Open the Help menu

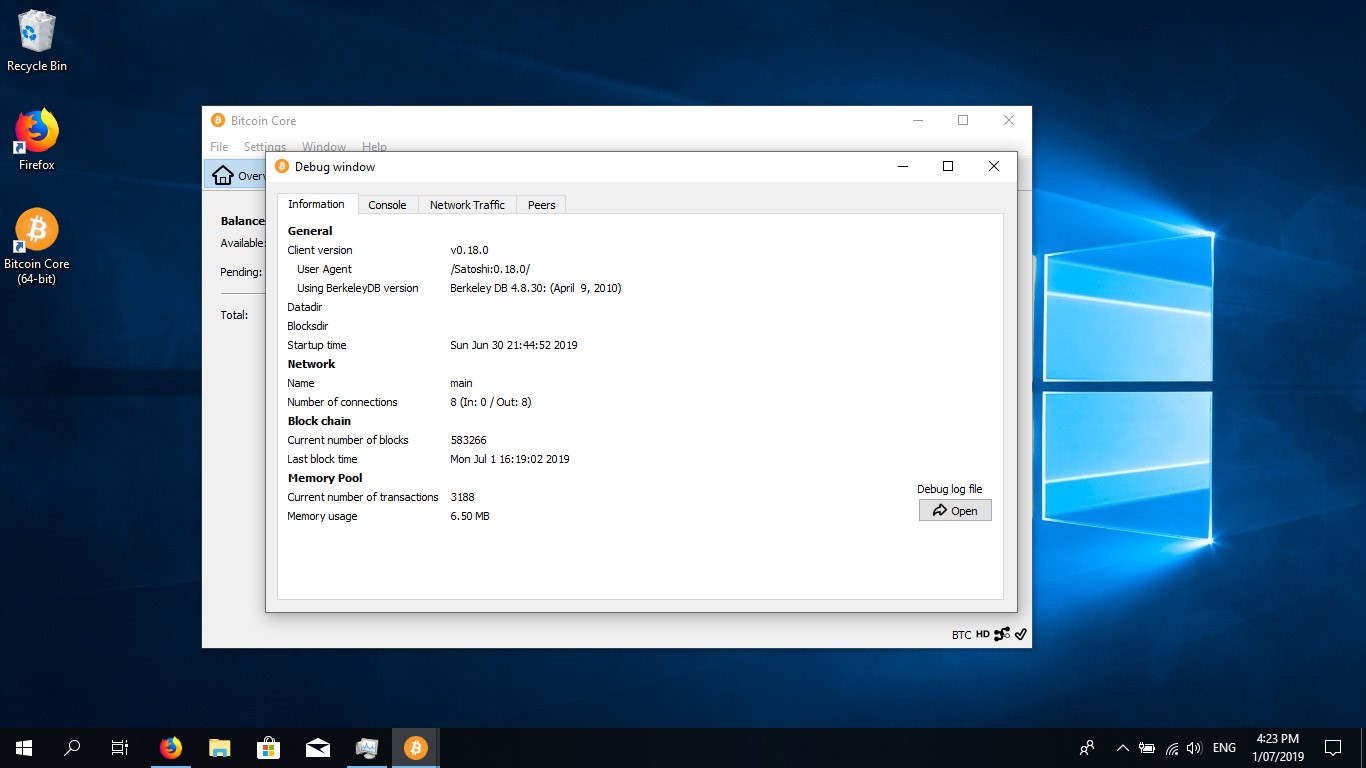click(374, 146)
